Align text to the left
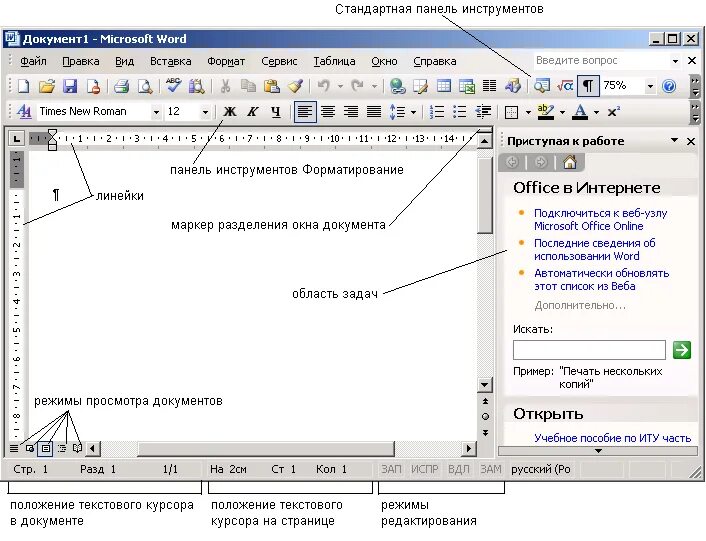Image resolution: width=706 pixels, height=541 pixels. pyautogui.click(x=305, y=111)
